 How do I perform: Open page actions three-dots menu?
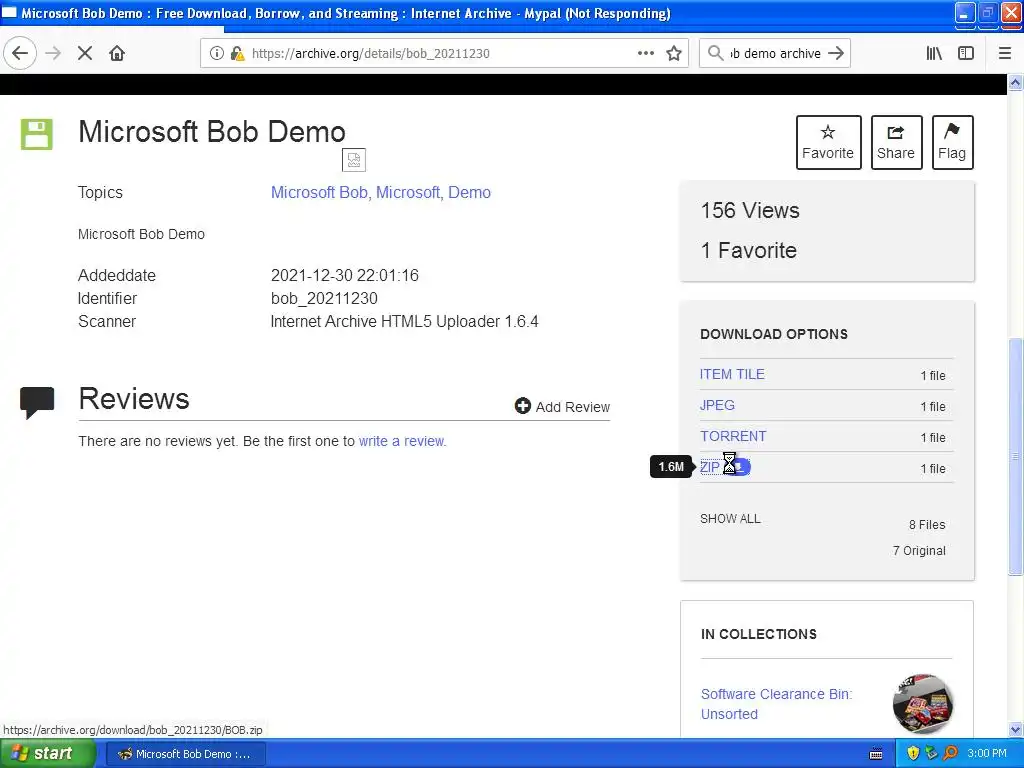(x=645, y=54)
